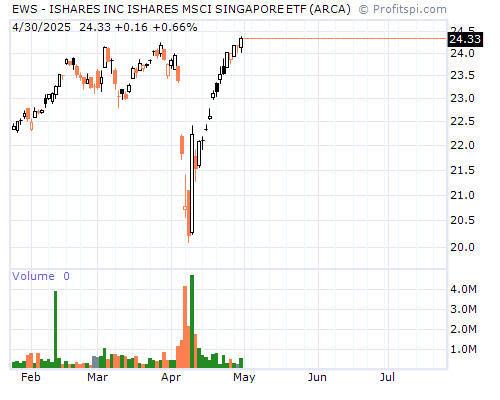Click the 1.0M volume axis label
Viewport: 500px width, 400px height.
(463, 349)
